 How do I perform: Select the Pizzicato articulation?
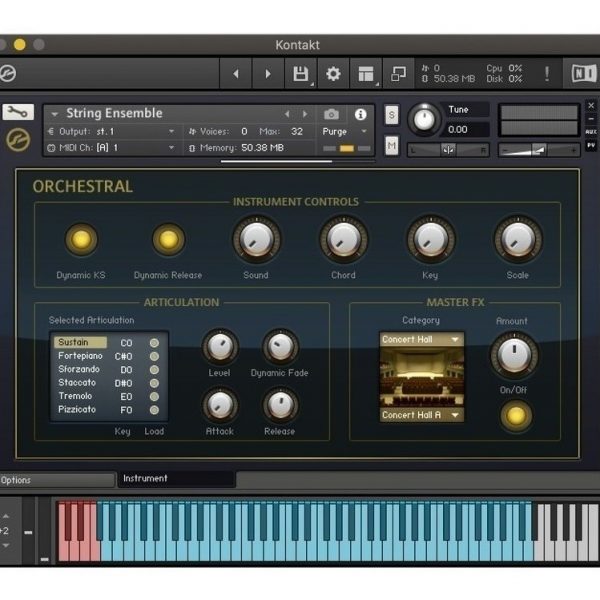pyautogui.click(x=77, y=409)
